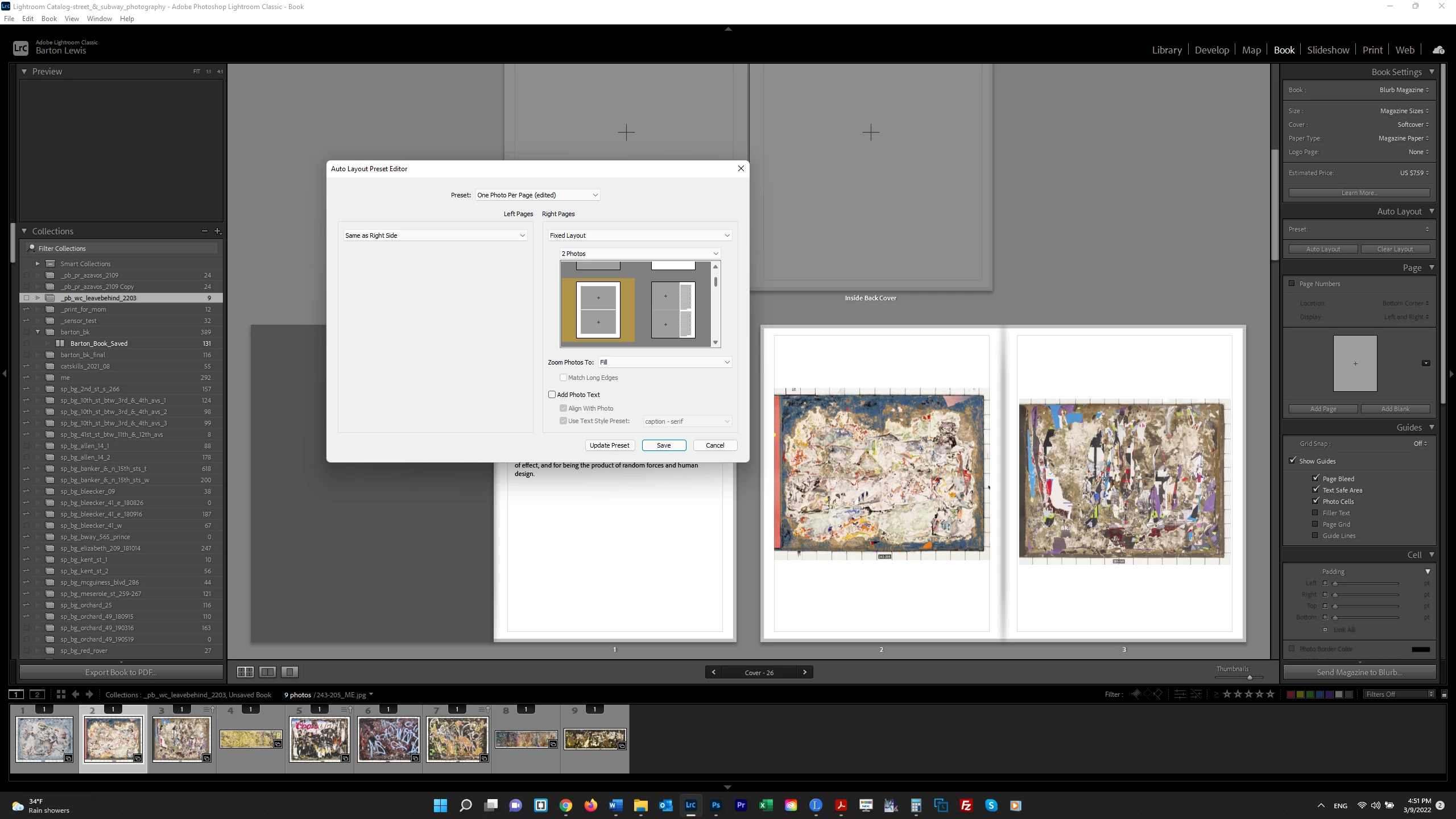Uncheck Page Bleed guide
This screenshot has width=1456, height=819.
coord(1316,478)
